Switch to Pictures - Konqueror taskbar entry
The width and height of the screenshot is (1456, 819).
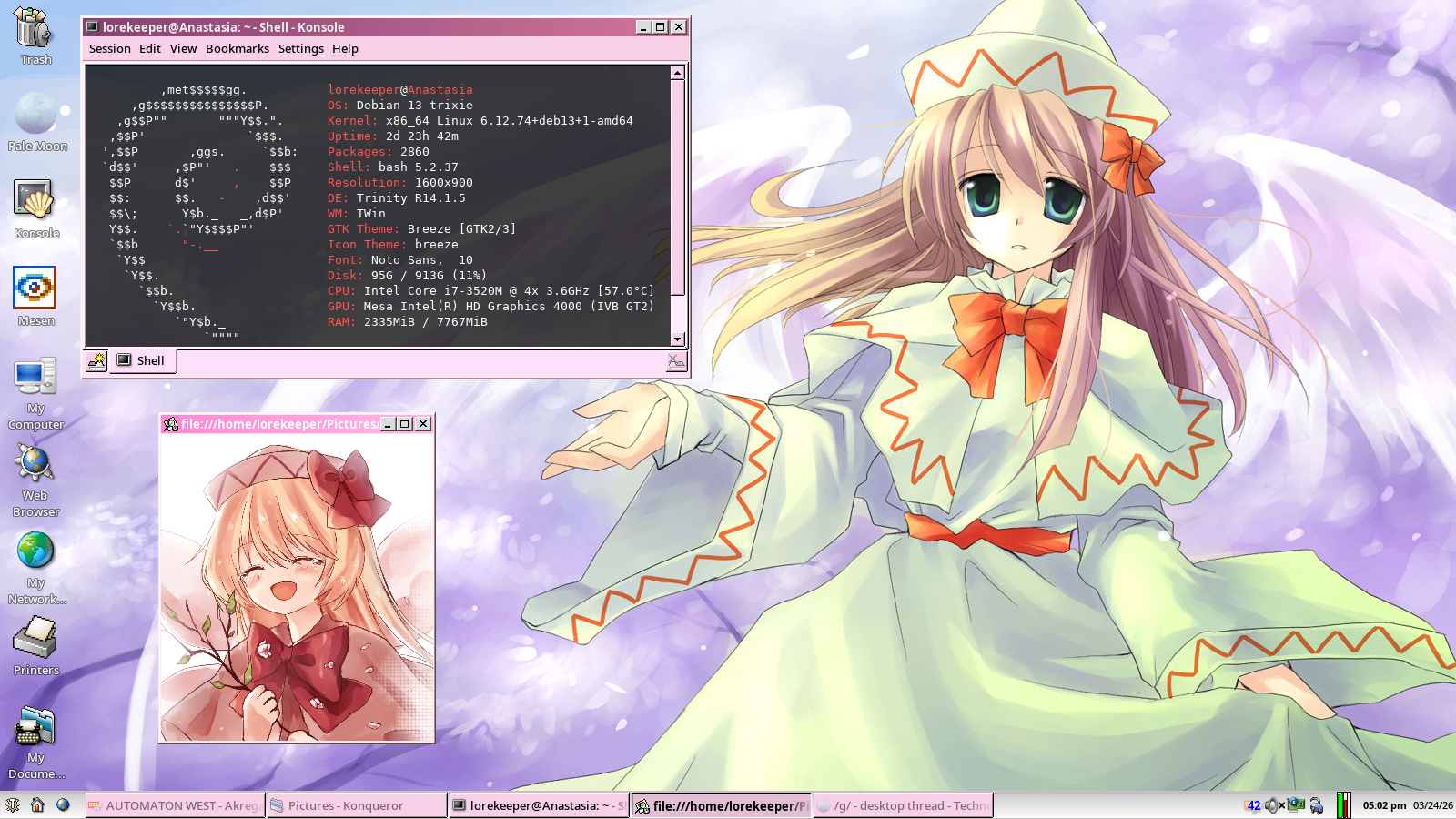point(357,805)
